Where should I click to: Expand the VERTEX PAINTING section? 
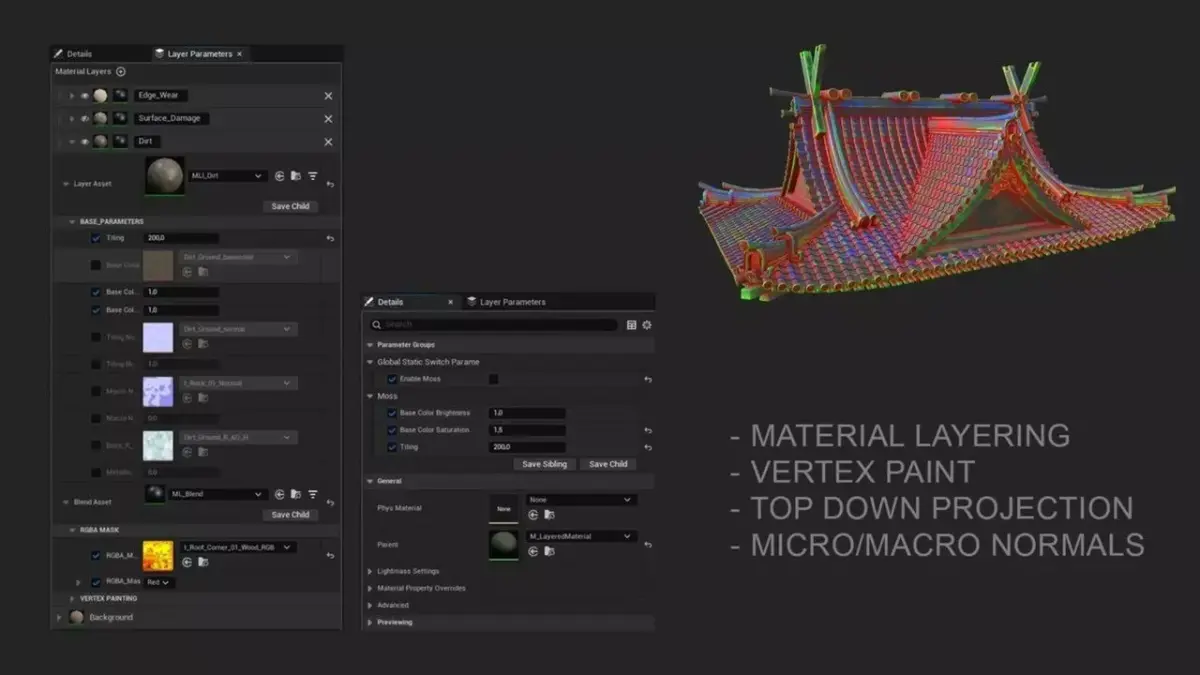tap(72, 598)
